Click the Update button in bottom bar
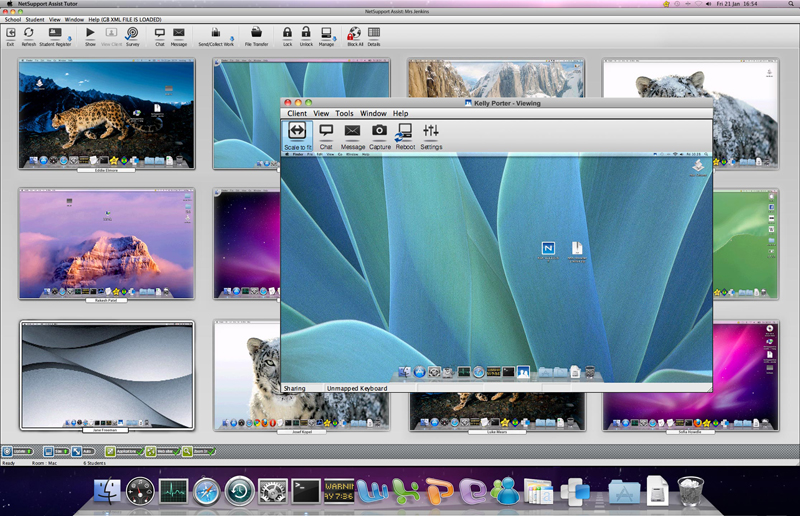This screenshot has height=516, width=800. point(18,452)
